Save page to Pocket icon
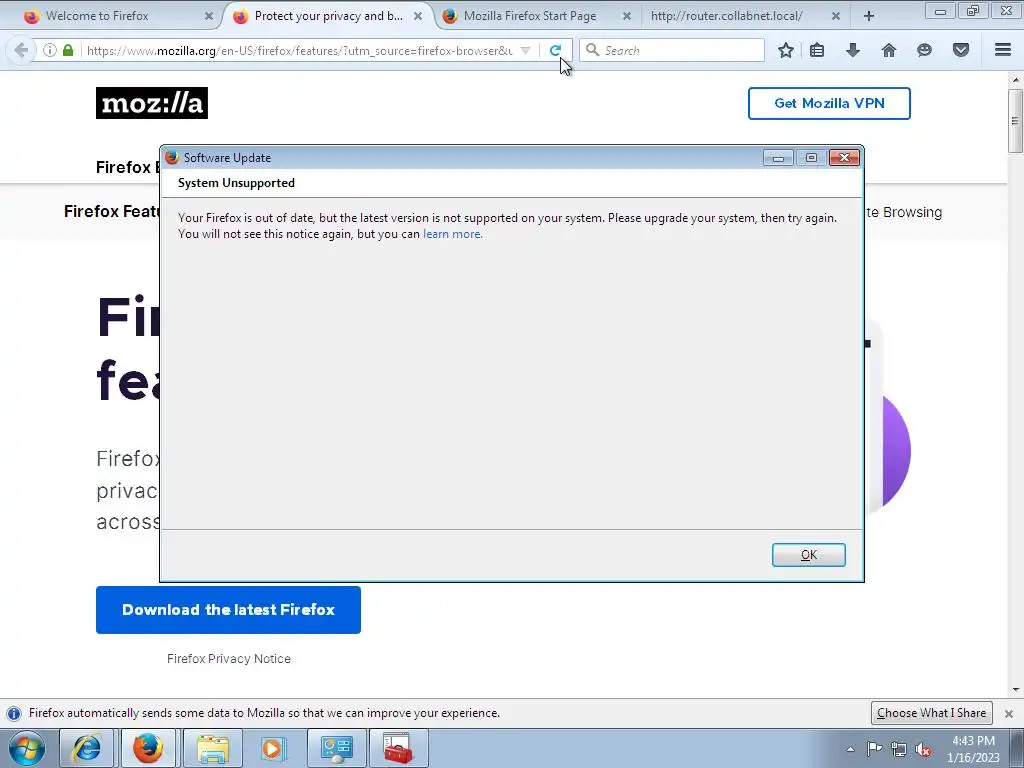 click(x=961, y=50)
